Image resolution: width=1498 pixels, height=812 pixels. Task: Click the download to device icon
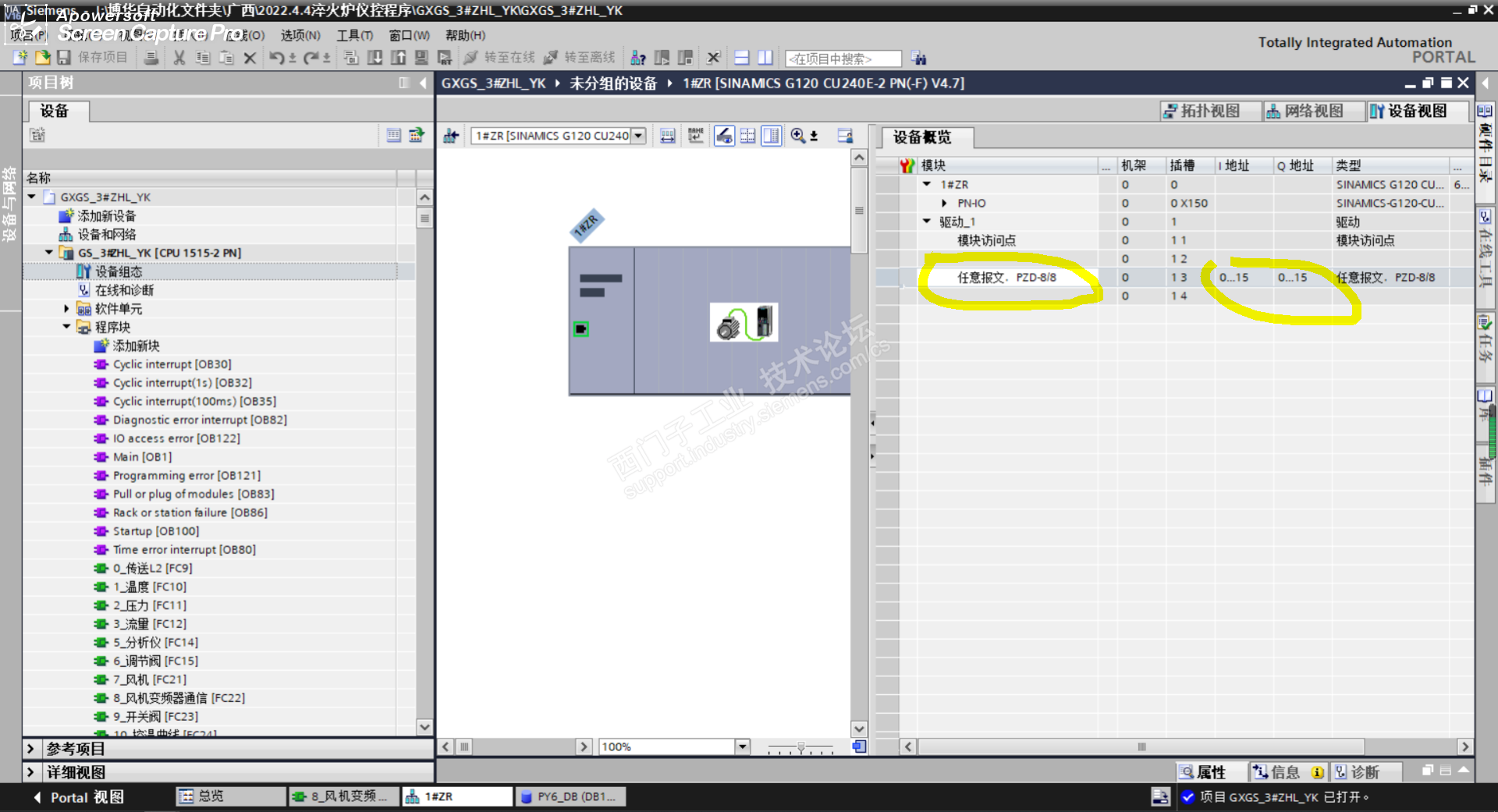point(375,58)
